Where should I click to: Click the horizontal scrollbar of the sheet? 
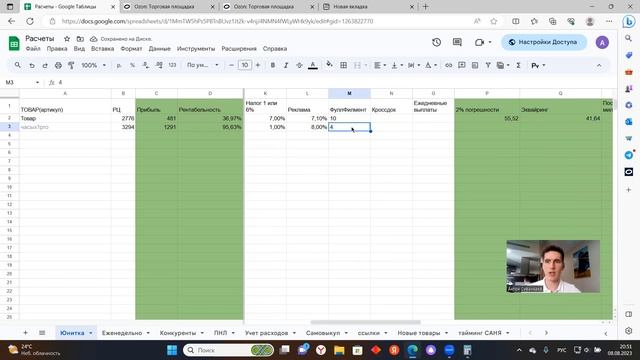tap(365, 322)
